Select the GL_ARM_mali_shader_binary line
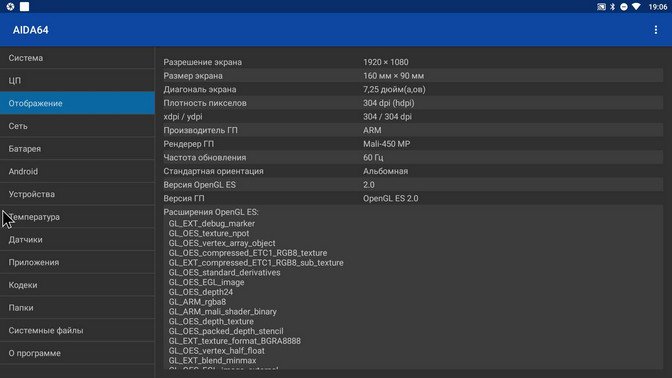Viewport: 672px width, 378px height. point(223,312)
